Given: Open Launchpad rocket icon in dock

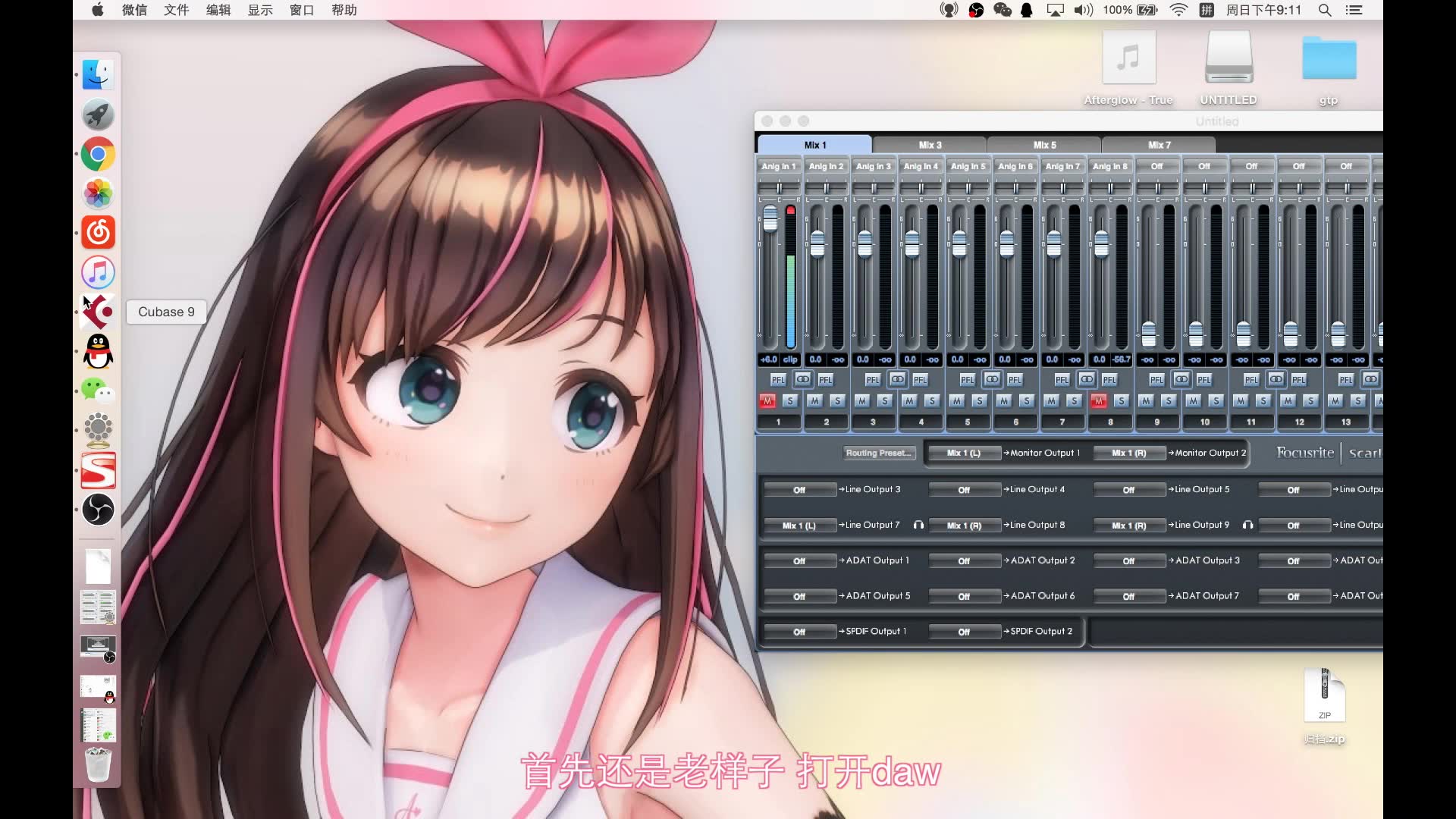Looking at the screenshot, I should [99, 115].
